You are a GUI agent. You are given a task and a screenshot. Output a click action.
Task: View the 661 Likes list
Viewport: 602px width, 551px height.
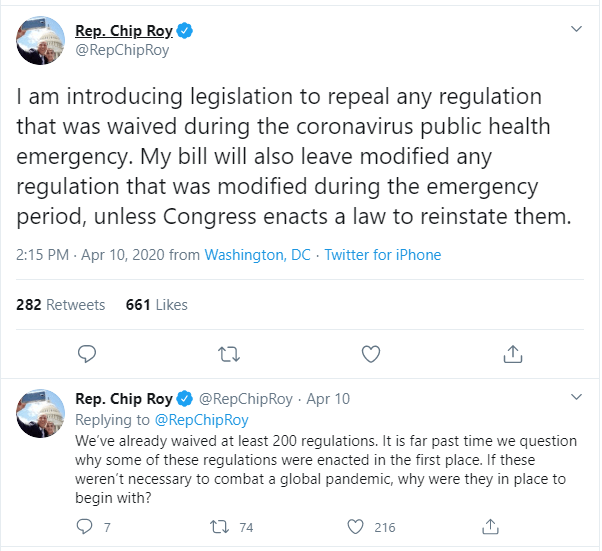coord(157,304)
